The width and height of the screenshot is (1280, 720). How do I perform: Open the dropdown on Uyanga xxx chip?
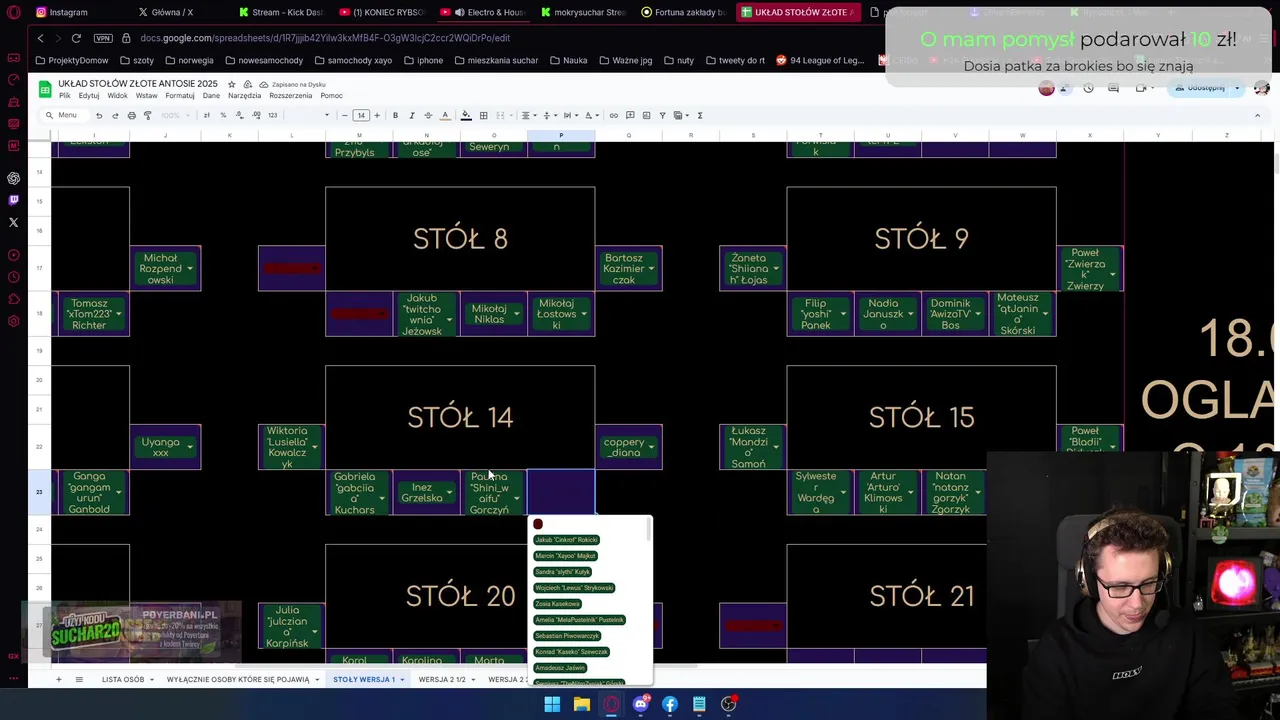[191, 447]
